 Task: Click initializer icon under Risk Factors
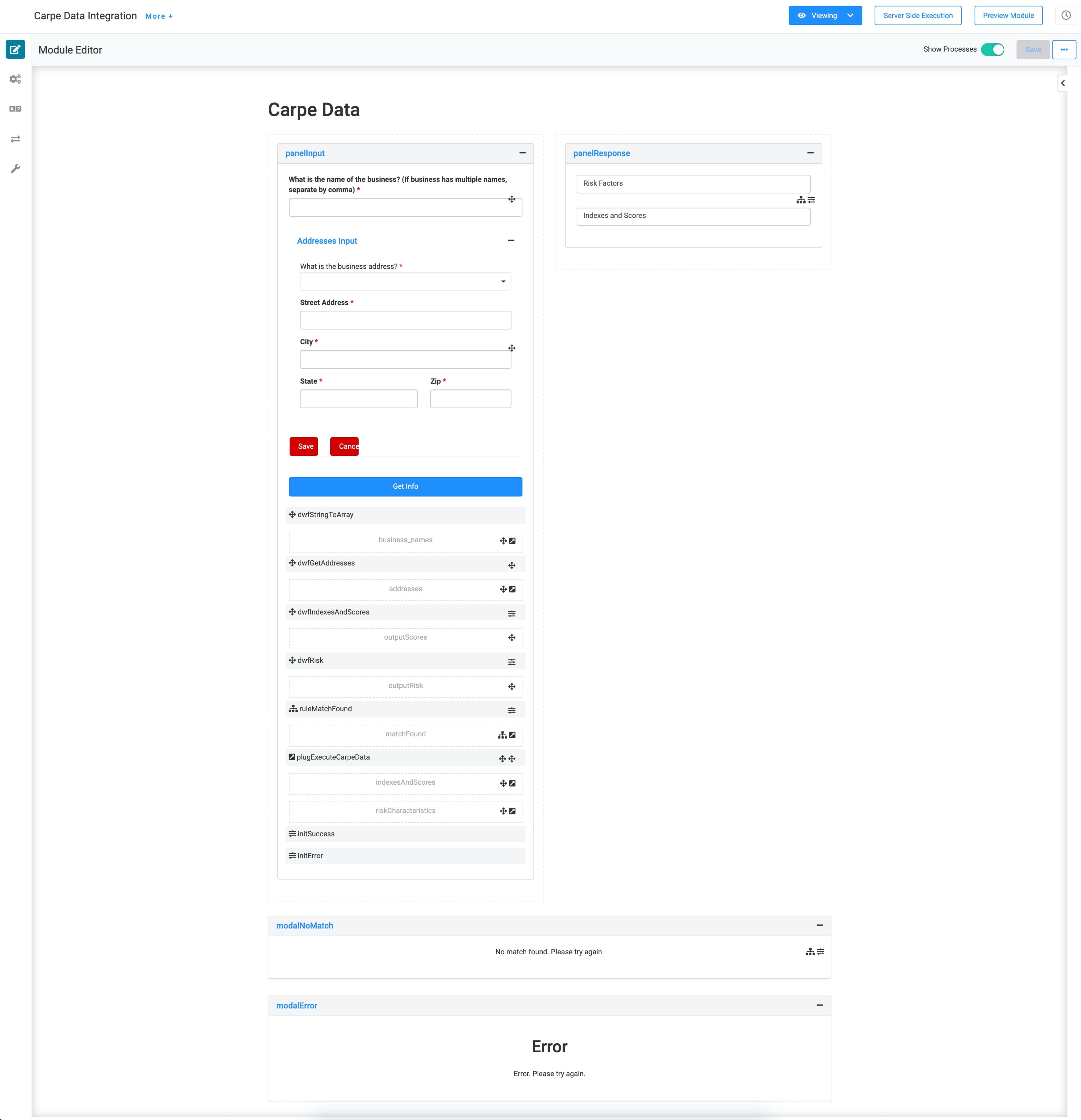[x=811, y=200]
